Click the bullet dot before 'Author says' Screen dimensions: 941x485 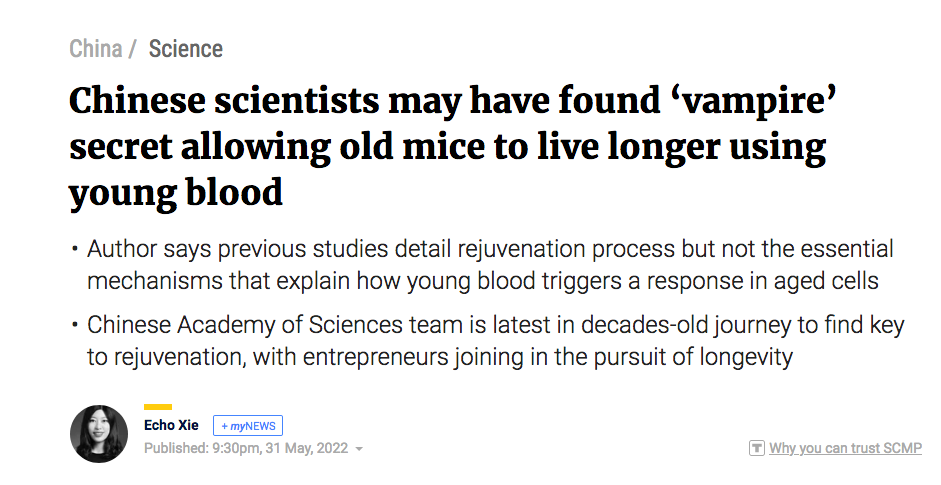74,249
